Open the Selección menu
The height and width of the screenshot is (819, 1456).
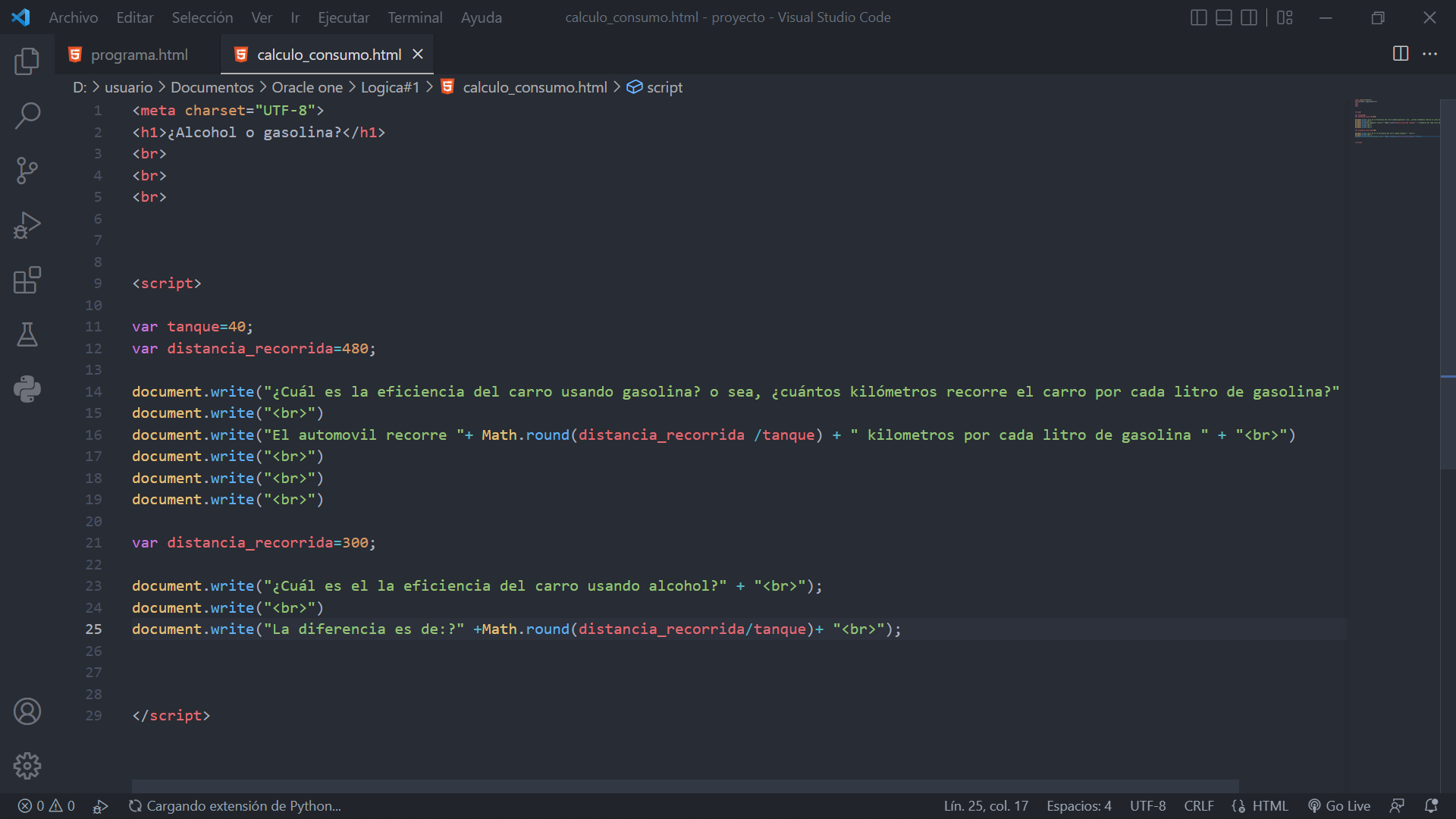pyautogui.click(x=202, y=17)
